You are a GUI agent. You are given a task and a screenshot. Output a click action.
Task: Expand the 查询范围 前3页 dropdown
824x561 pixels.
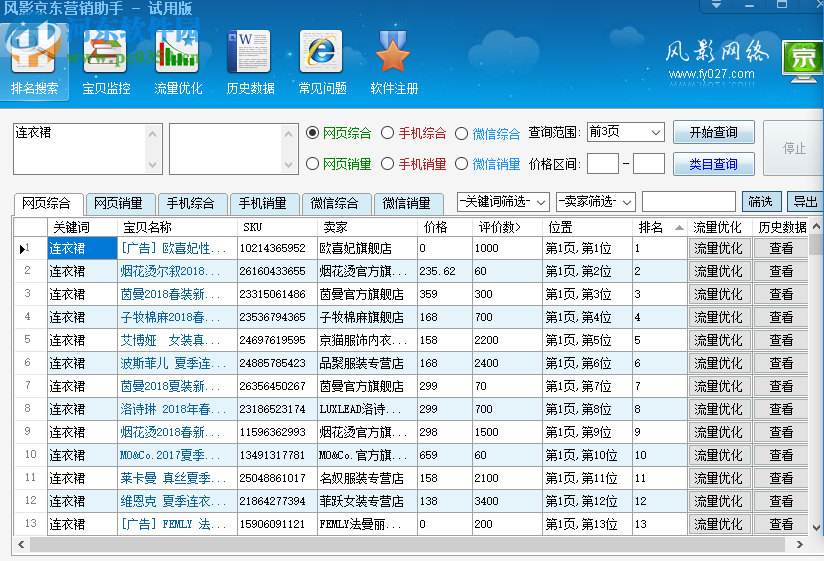coord(656,132)
